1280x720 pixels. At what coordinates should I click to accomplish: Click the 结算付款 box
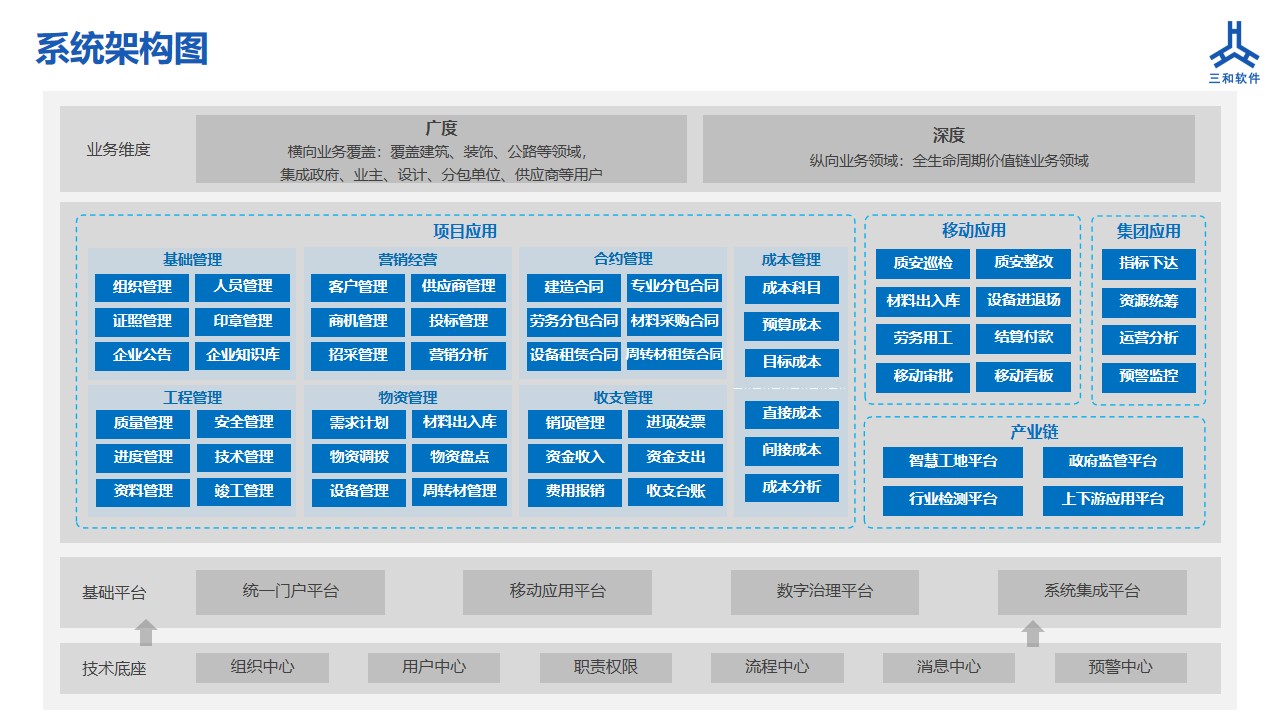pyautogui.click(x=1024, y=339)
